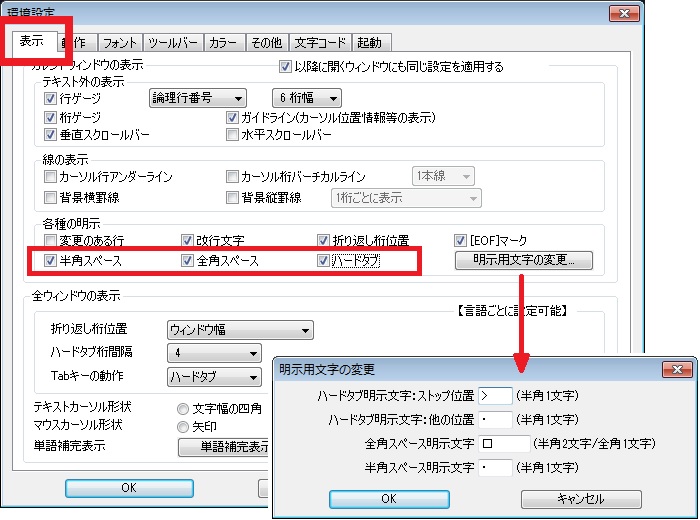Expand the 6 桁幅 dropdown

click(x=306, y=98)
